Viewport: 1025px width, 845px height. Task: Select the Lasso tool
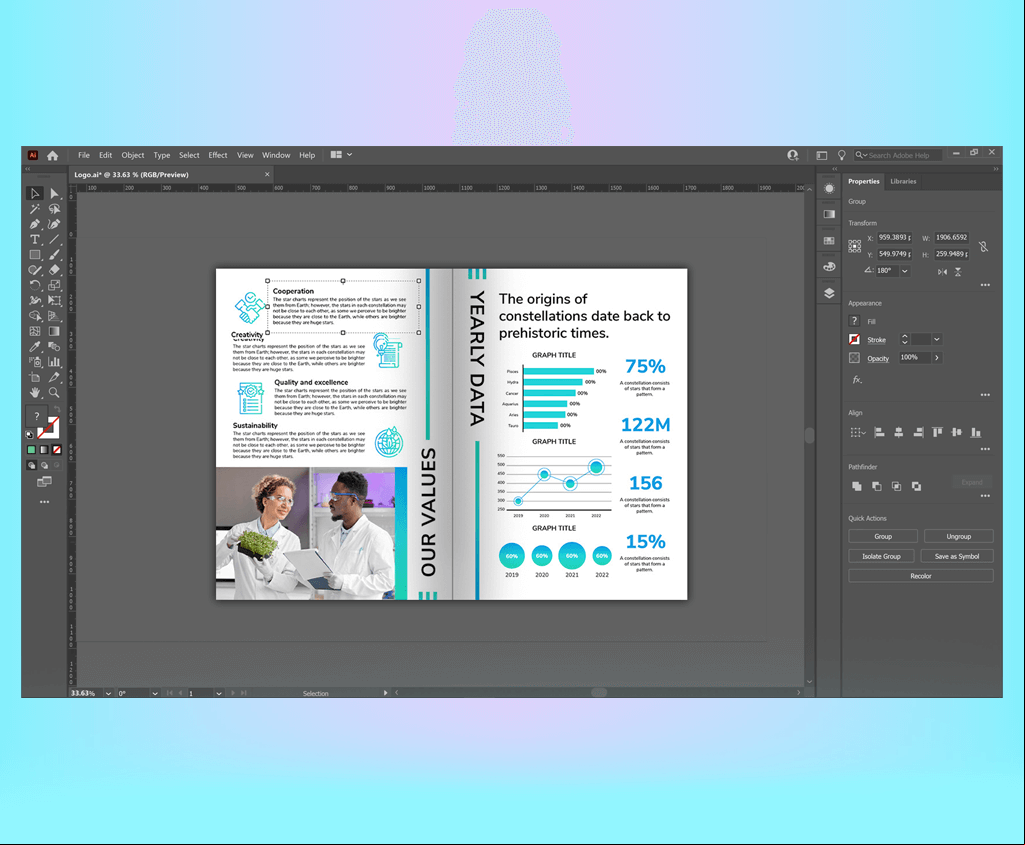[x=54, y=209]
